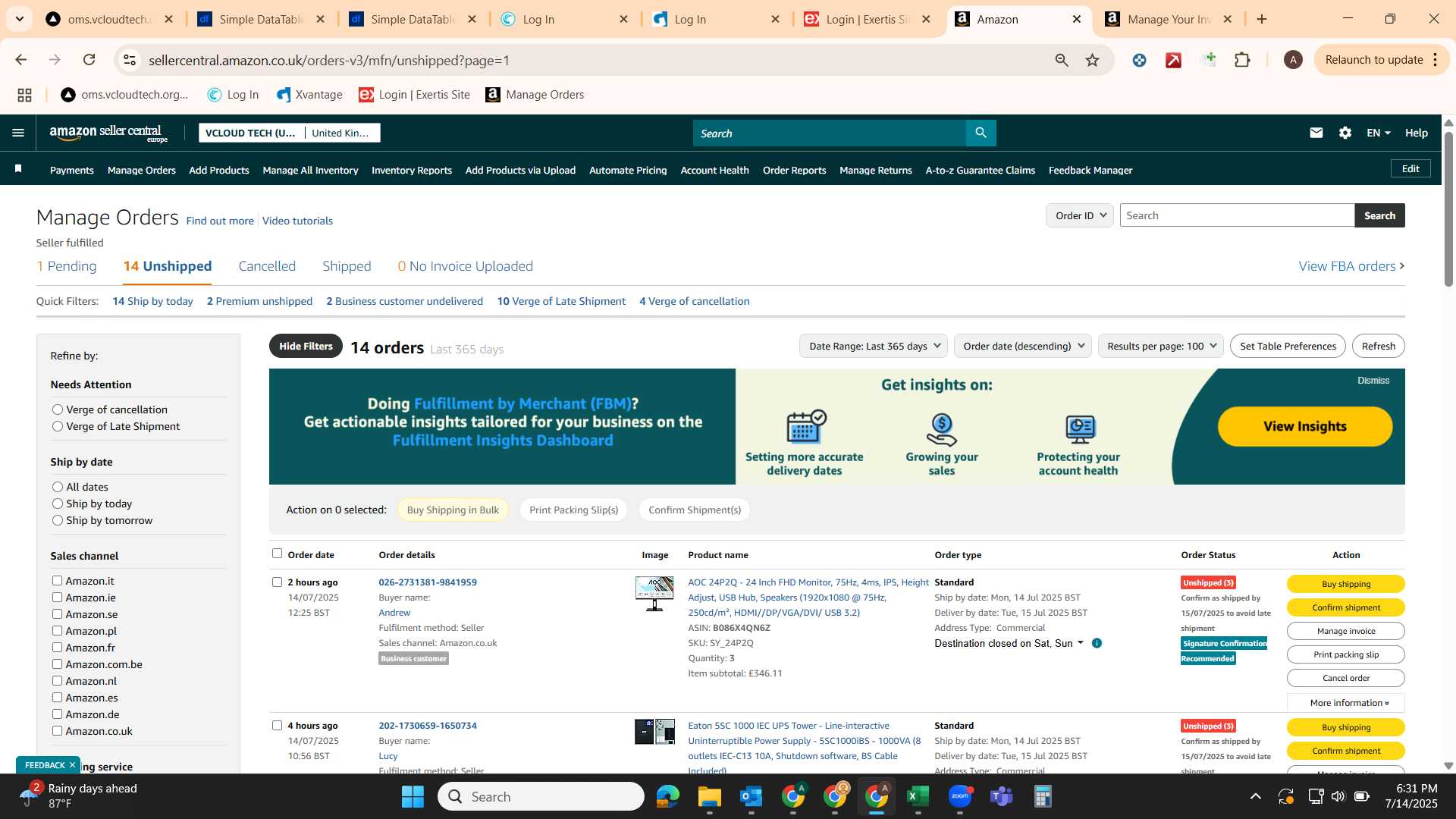Open Chrome menu beside Relaunch to update
This screenshot has width=1456, height=819.
click(1436, 60)
